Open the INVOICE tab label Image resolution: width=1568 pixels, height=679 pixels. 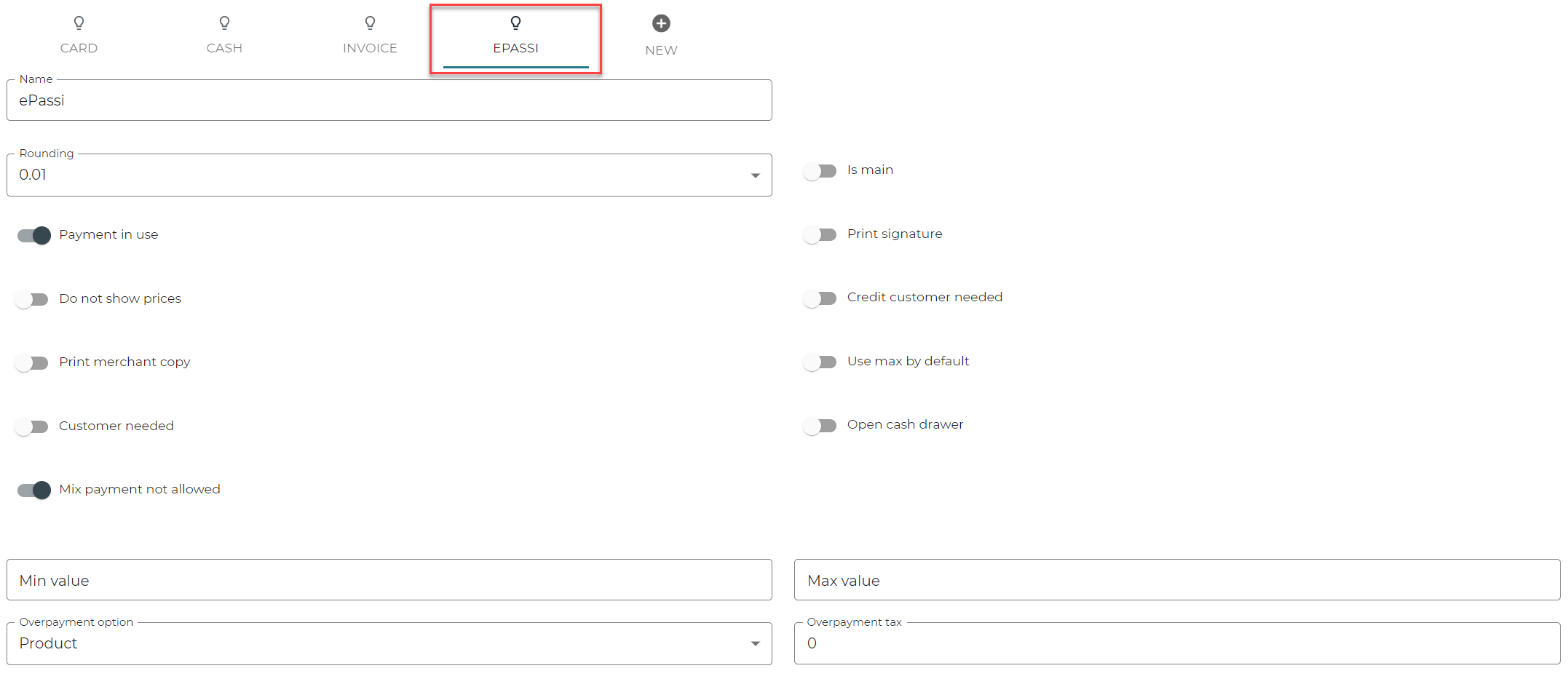(370, 48)
